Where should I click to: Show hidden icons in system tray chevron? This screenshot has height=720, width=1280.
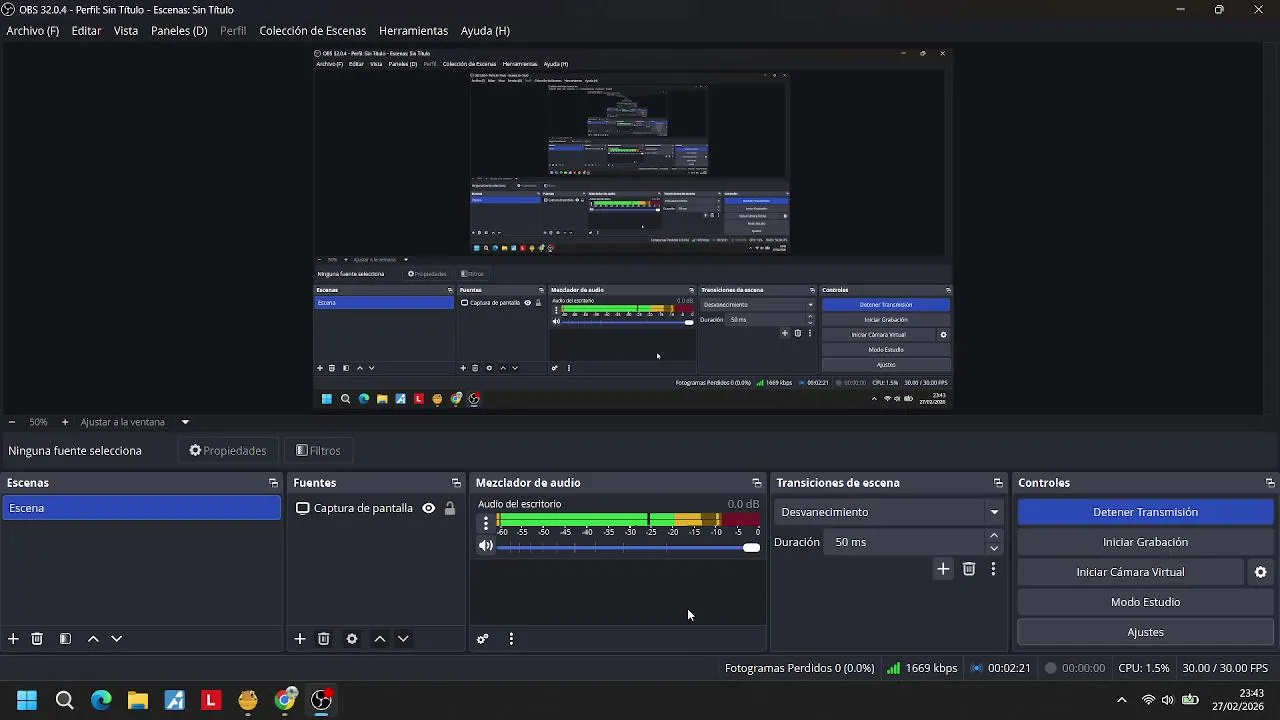tap(1122, 700)
